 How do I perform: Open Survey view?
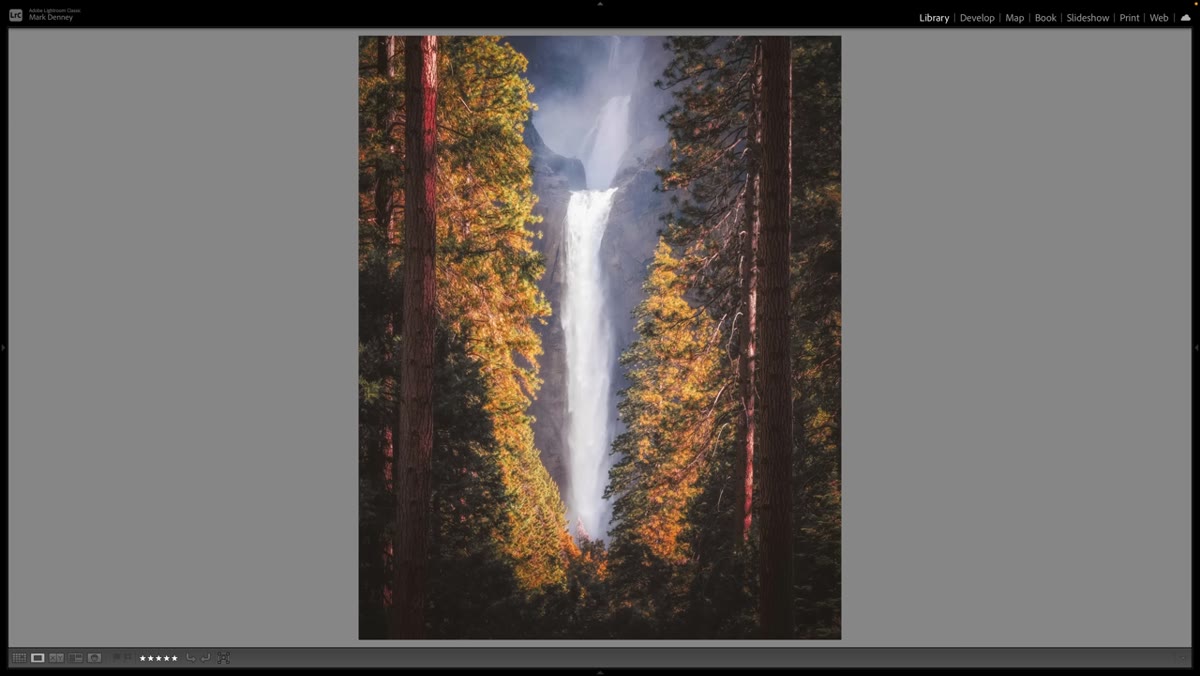tap(75, 658)
